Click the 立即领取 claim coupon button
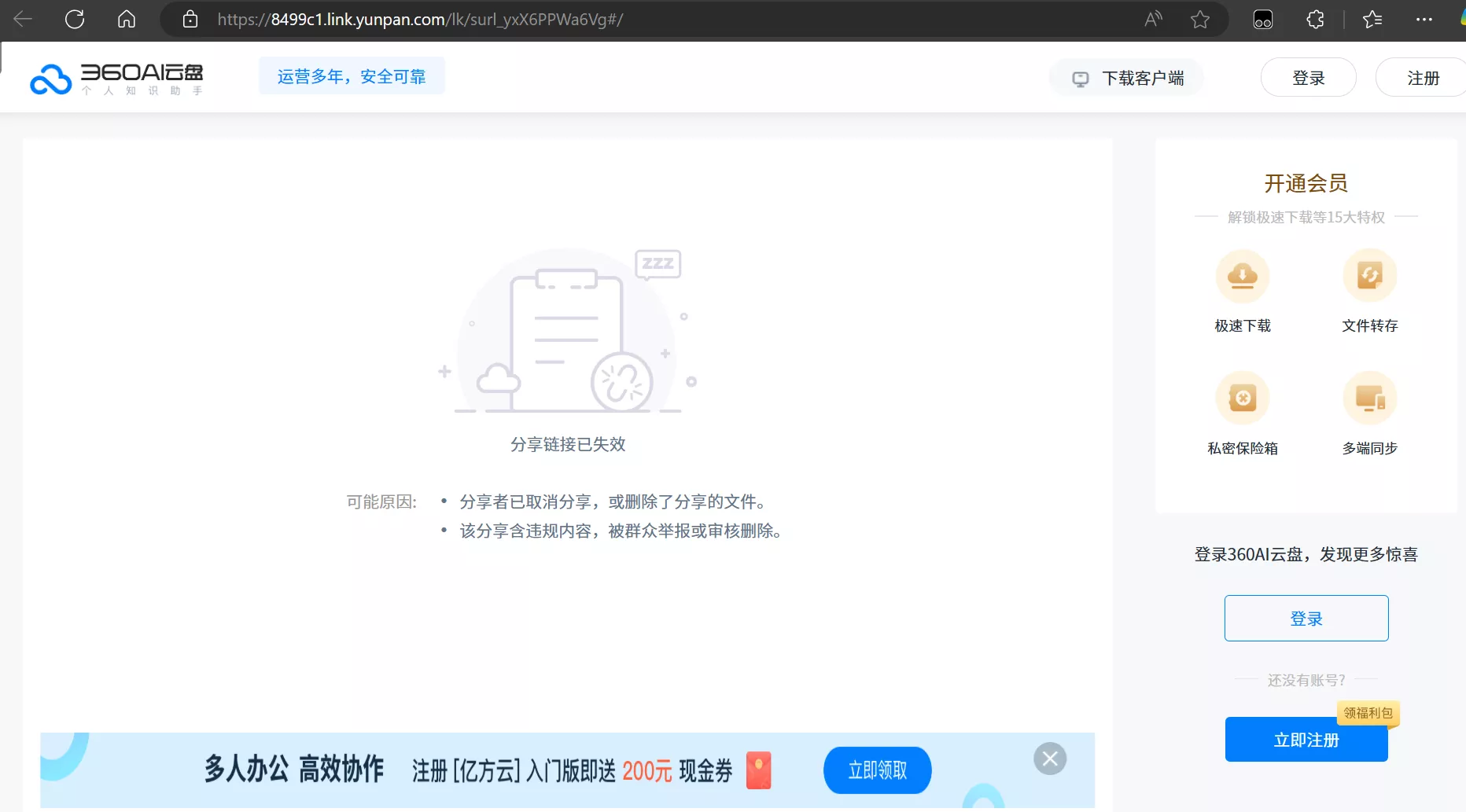 [x=876, y=770]
